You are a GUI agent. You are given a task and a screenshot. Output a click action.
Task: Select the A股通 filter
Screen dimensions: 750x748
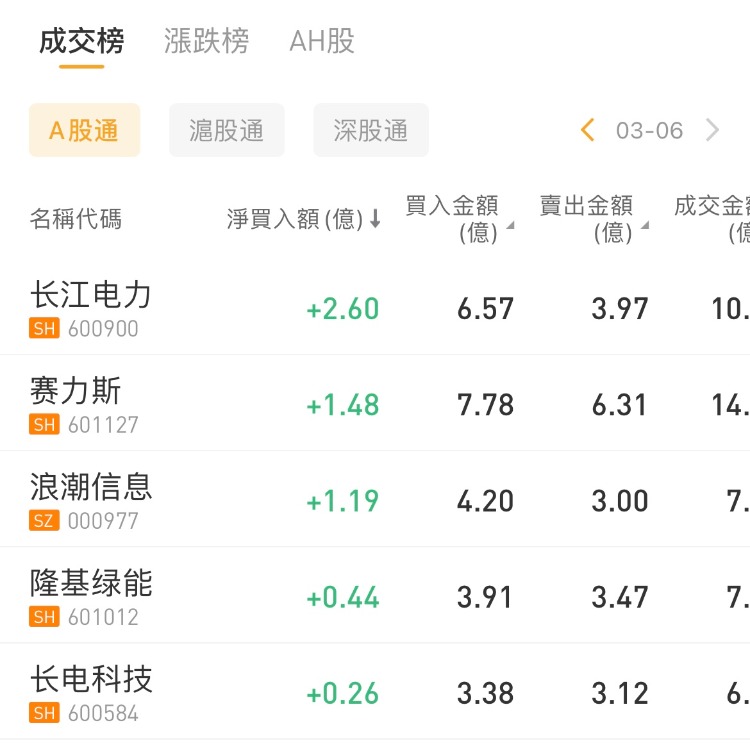coord(84,130)
